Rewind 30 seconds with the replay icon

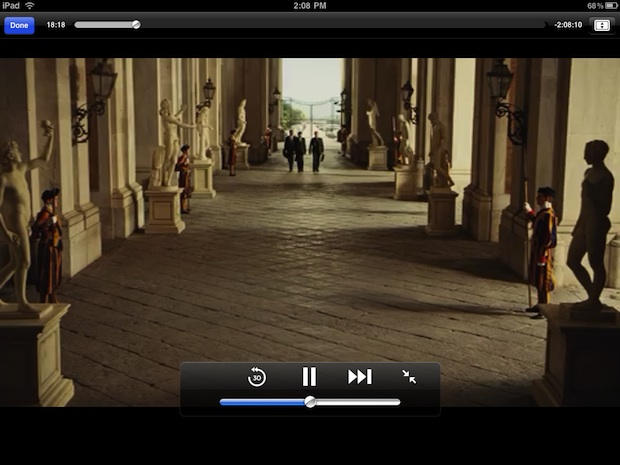pyautogui.click(x=257, y=376)
